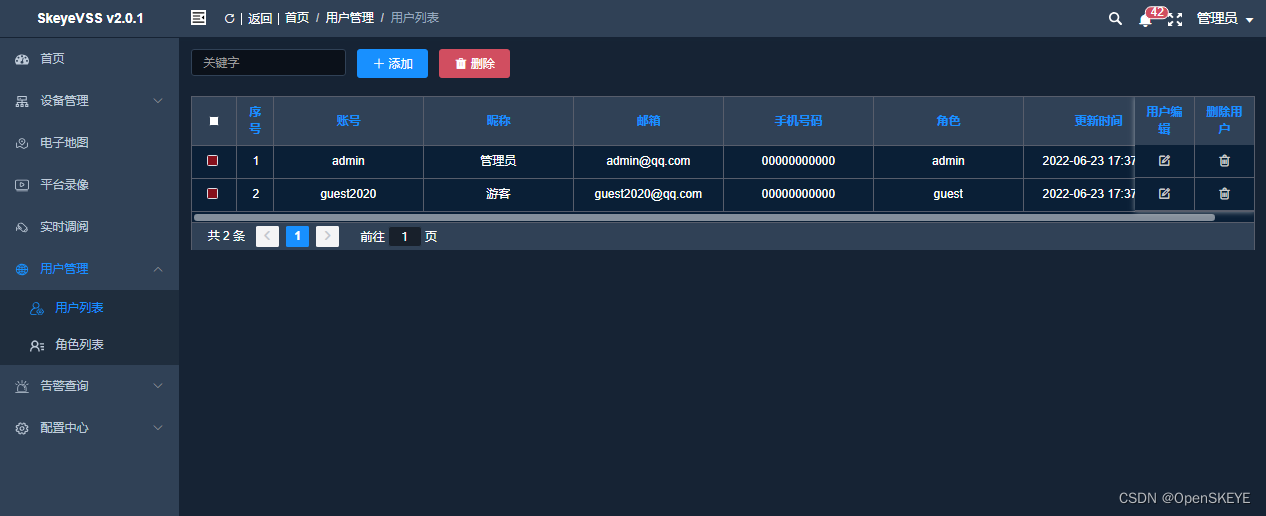Focus the 关键字 search input

click(x=268, y=63)
